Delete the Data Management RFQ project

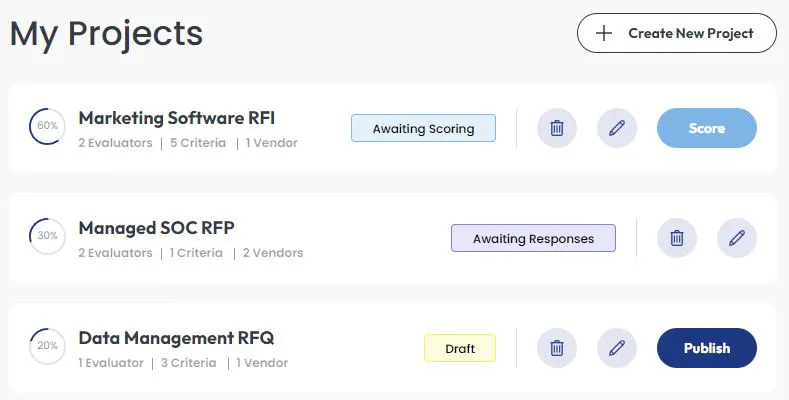pyautogui.click(x=557, y=348)
